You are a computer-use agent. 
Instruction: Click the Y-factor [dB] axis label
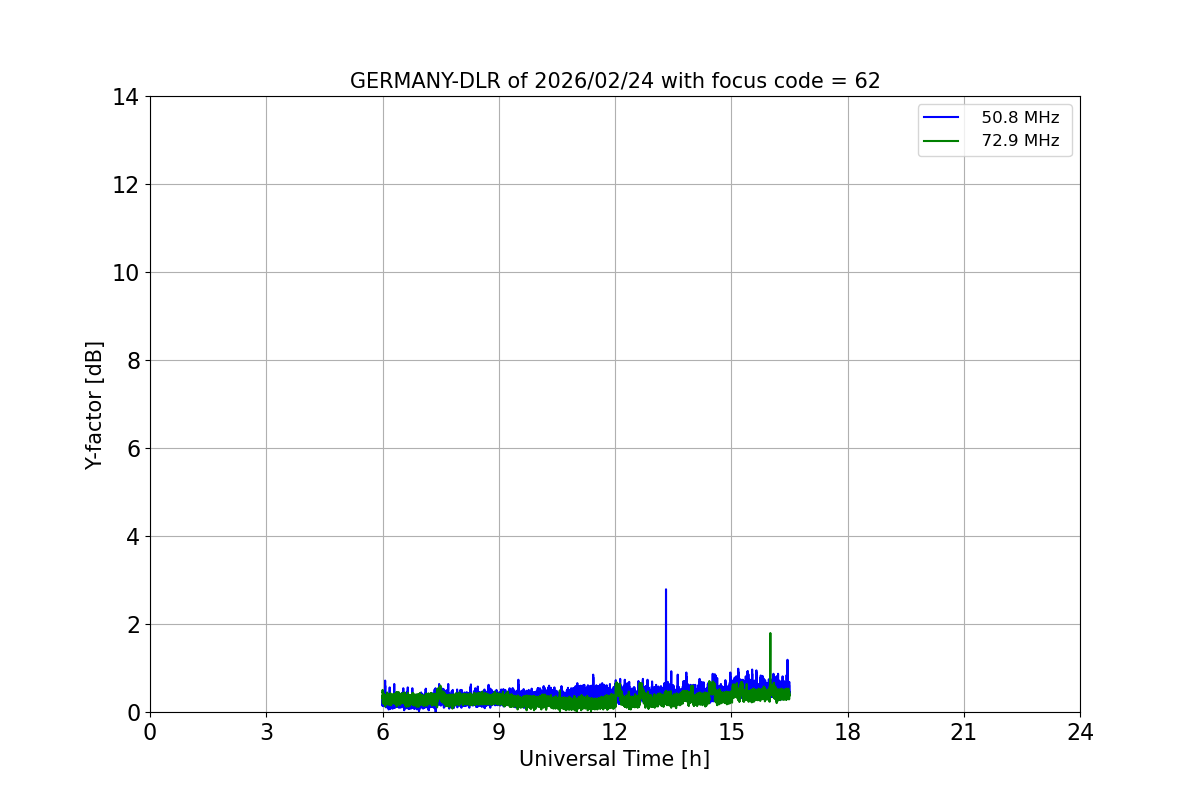(94, 405)
